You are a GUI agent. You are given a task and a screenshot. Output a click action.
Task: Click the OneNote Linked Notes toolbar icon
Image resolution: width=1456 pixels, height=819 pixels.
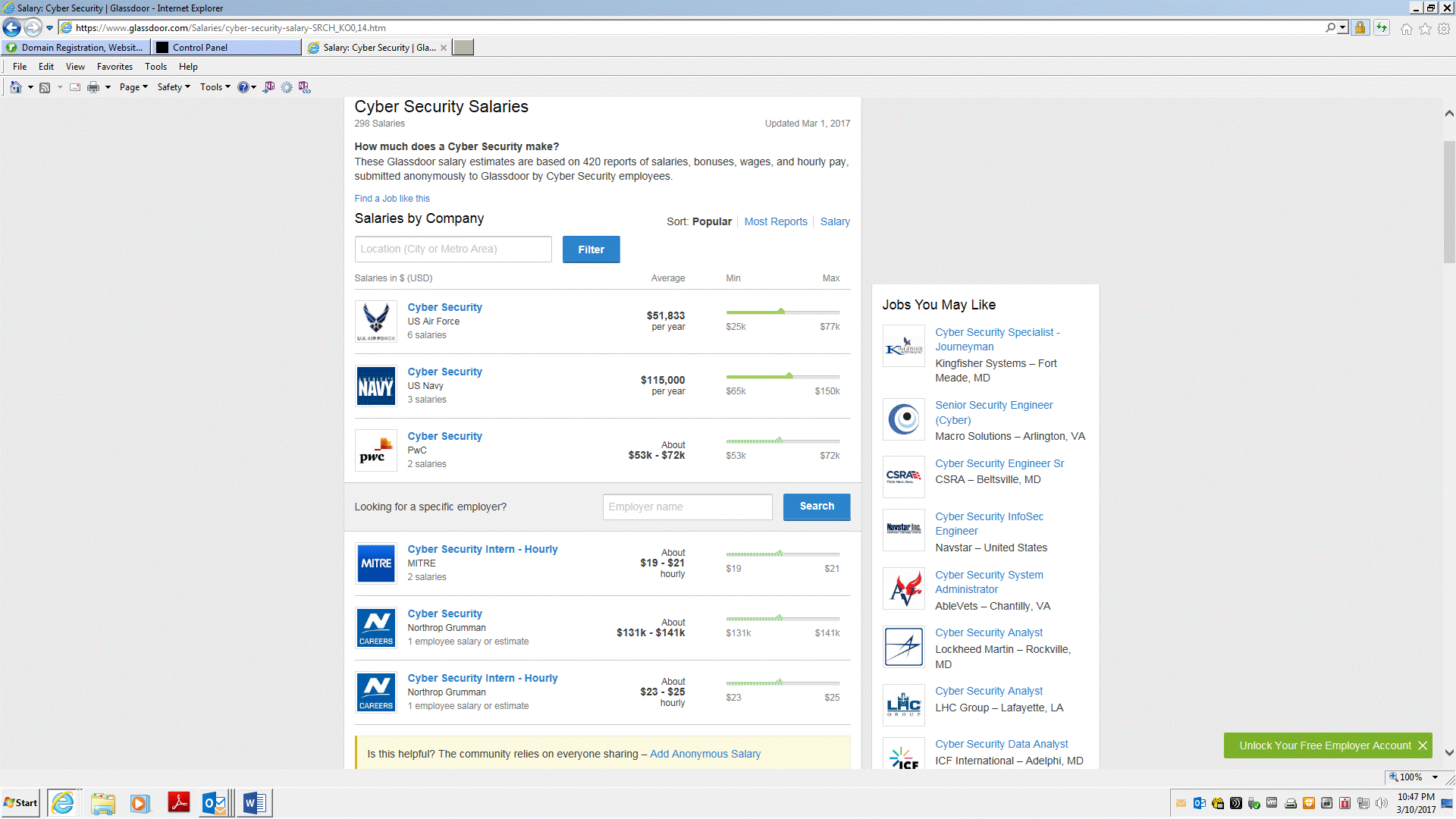point(304,87)
